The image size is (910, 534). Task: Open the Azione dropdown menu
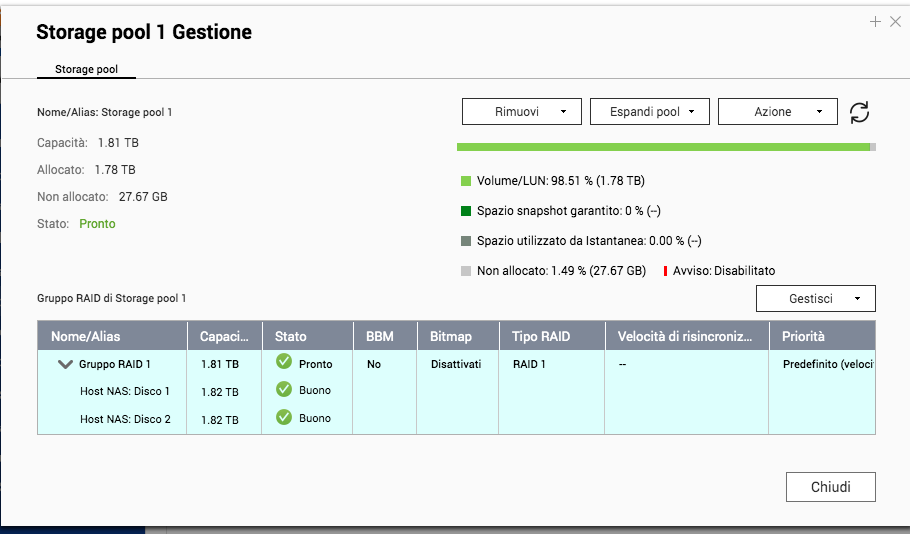(778, 112)
